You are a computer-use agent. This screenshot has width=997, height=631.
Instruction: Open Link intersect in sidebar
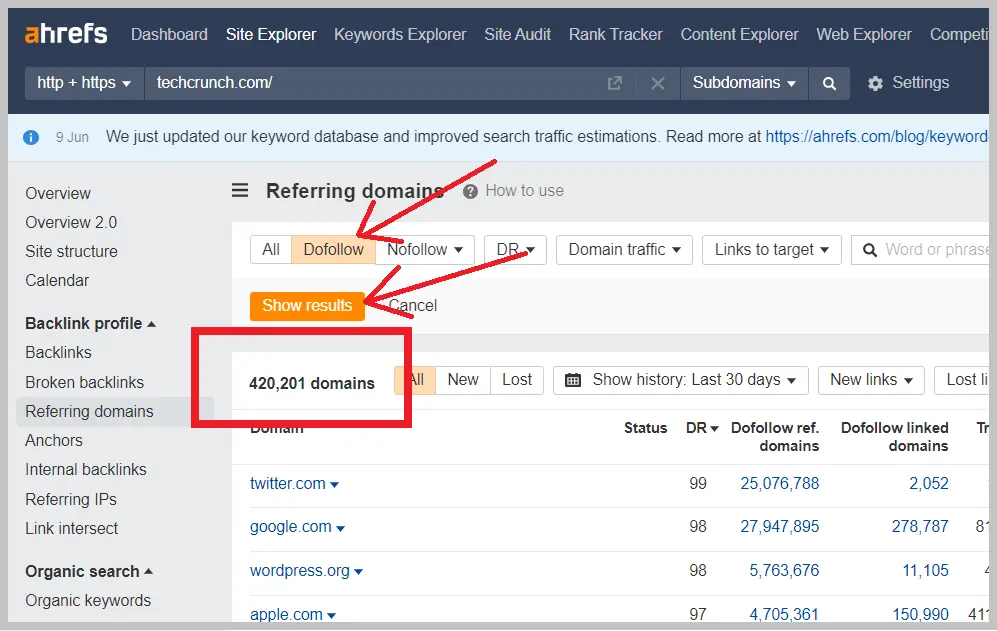[x=72, y=529]
